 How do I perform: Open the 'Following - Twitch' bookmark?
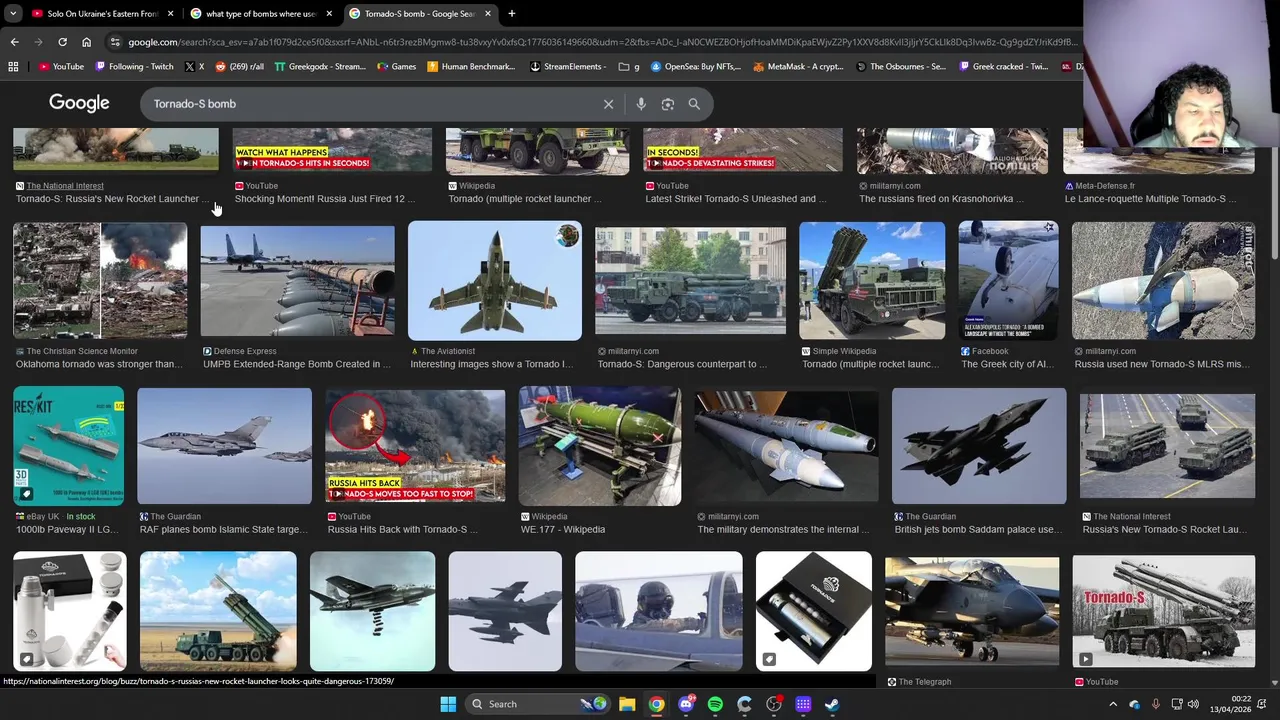[134, 67]
